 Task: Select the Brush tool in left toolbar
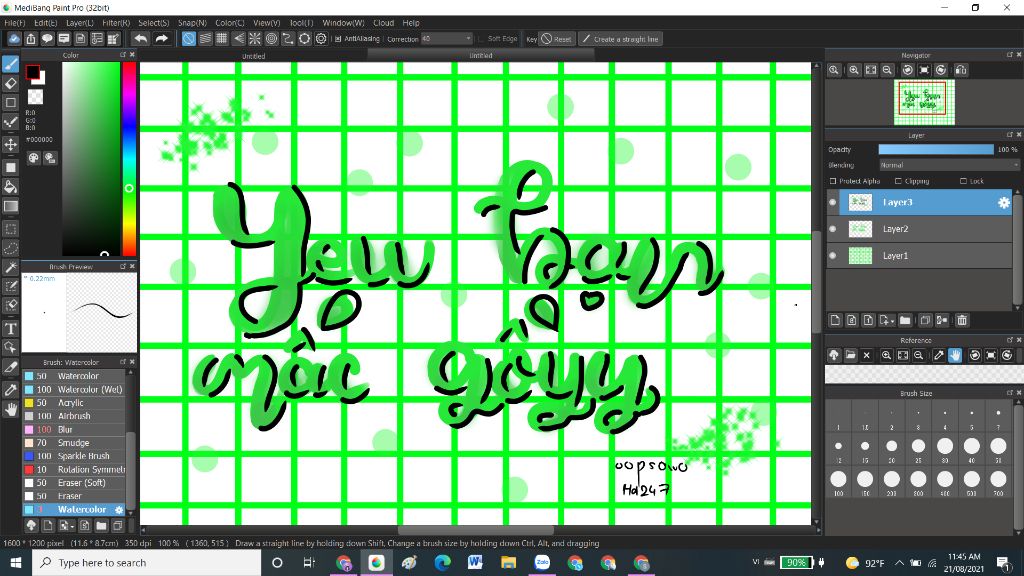point(10,64)
